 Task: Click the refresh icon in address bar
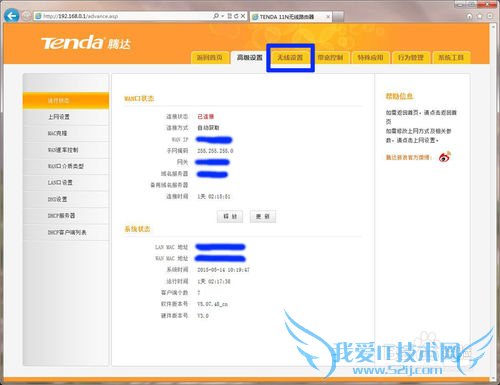[236, 16]
